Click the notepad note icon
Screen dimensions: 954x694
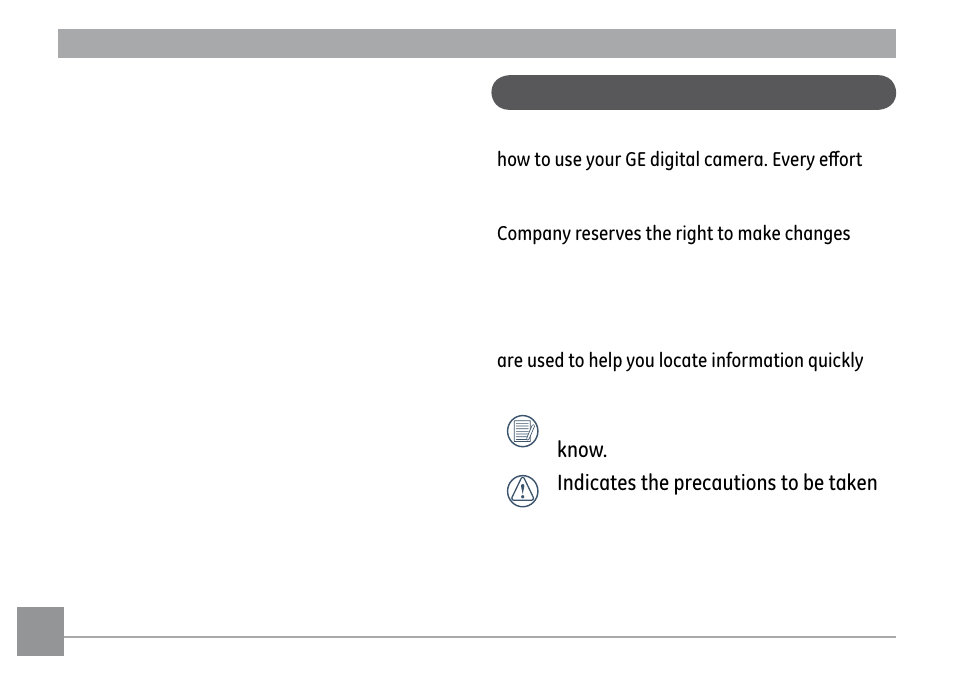click(x=522, y=431)
